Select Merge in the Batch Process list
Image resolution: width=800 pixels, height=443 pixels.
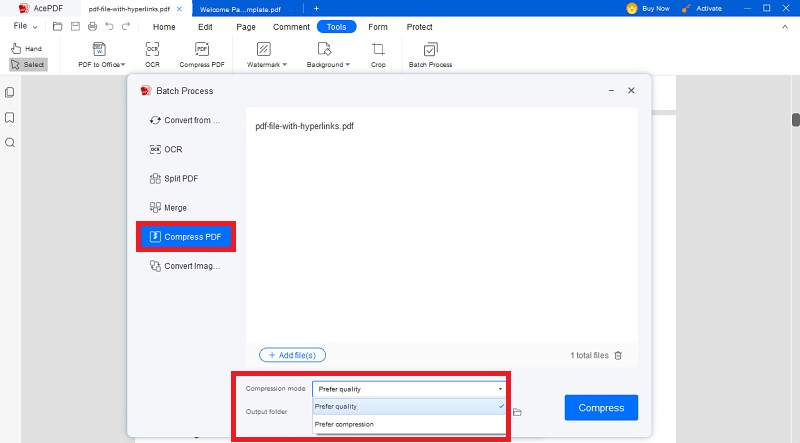(x=186, y=208)
